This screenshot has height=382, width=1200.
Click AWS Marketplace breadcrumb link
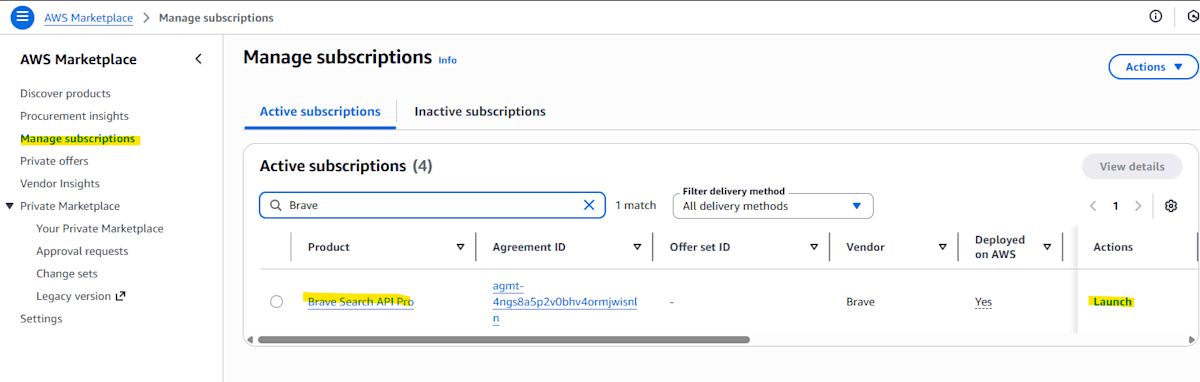pos(89,18)
